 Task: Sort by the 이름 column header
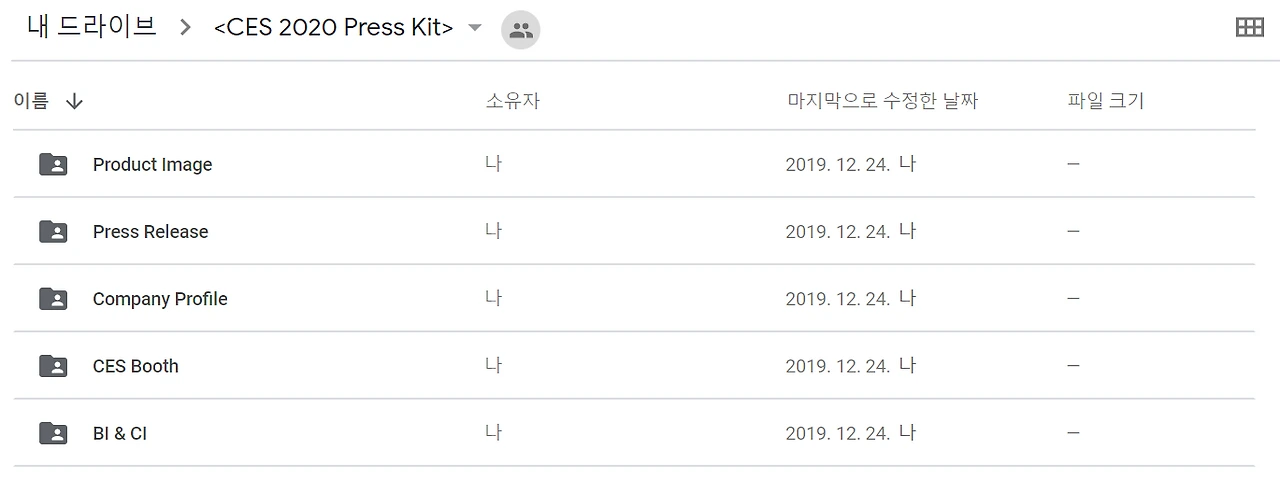click(x=31, y=100)
